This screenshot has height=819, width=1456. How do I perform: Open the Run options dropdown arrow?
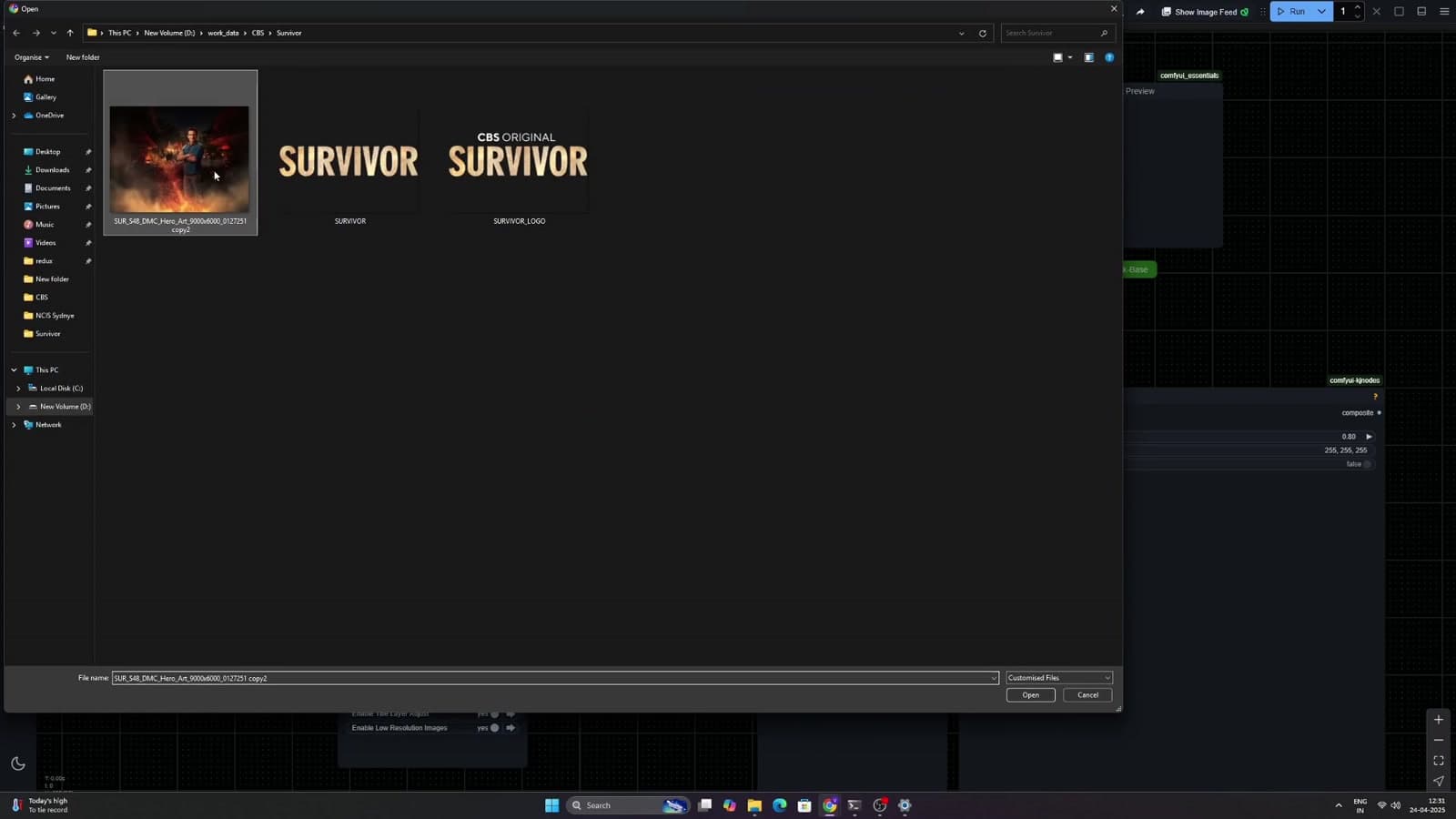point(1321,12)
